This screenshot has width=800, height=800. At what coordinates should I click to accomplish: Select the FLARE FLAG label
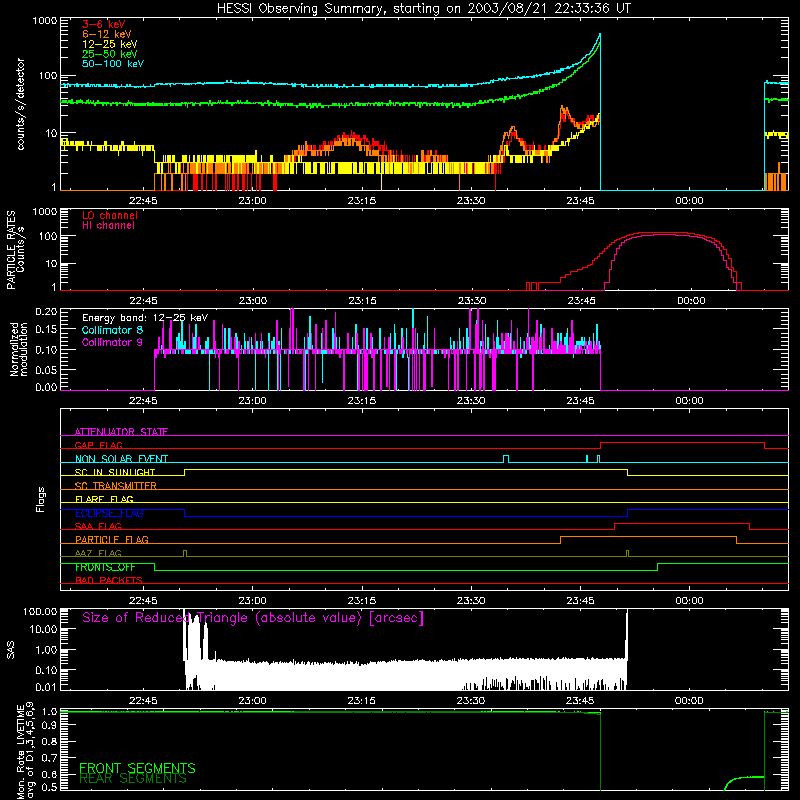tap(104, 499)
